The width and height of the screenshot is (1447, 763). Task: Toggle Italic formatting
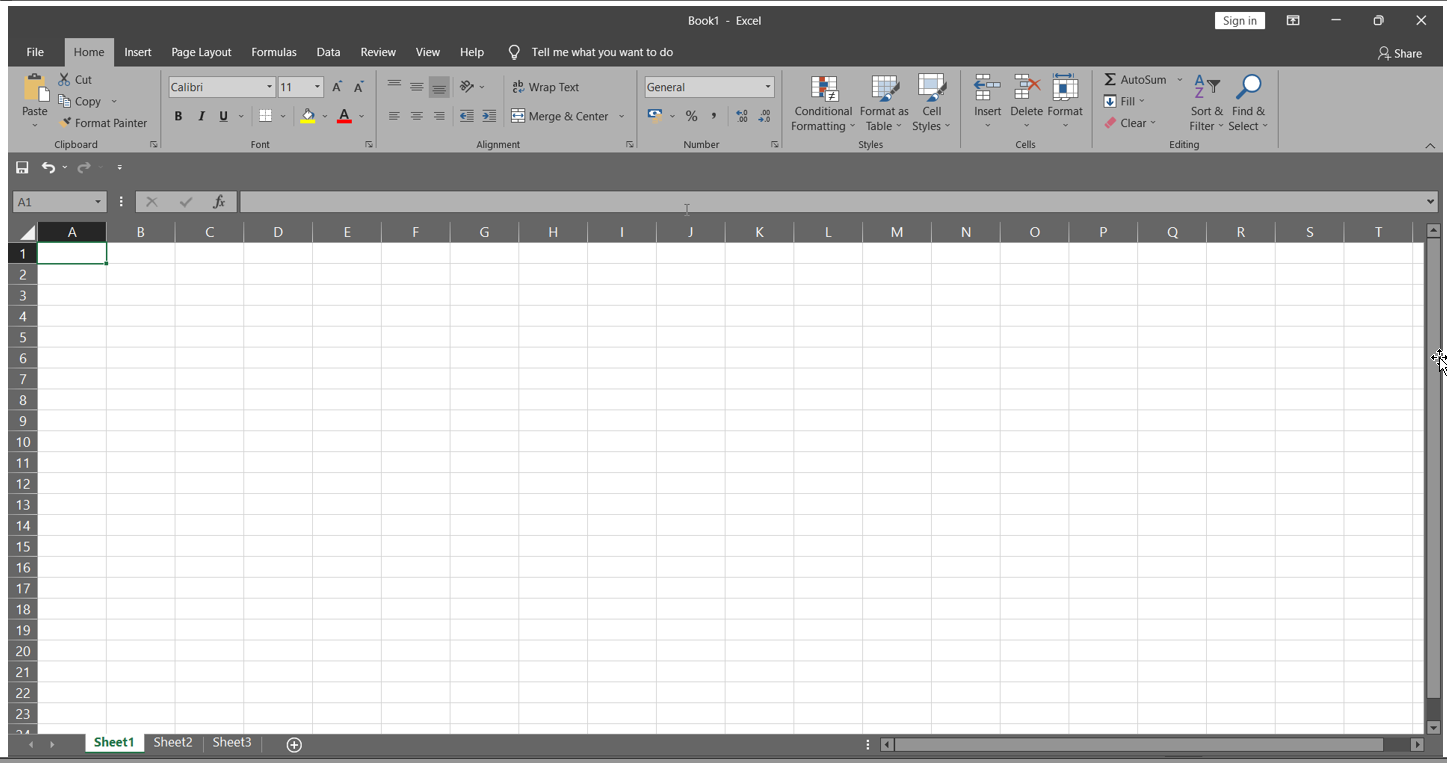201,116
